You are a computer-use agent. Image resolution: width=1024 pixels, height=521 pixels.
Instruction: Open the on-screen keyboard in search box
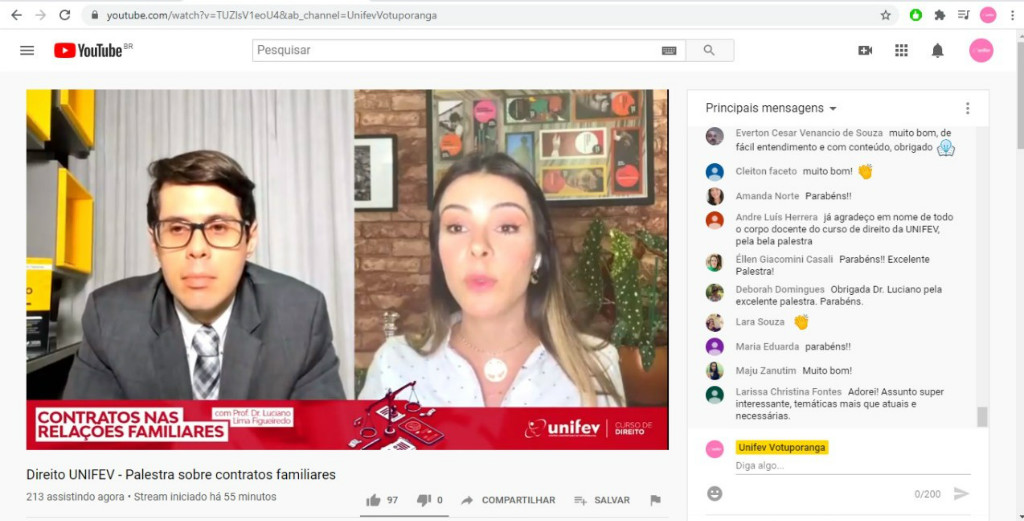pos(669,50)
